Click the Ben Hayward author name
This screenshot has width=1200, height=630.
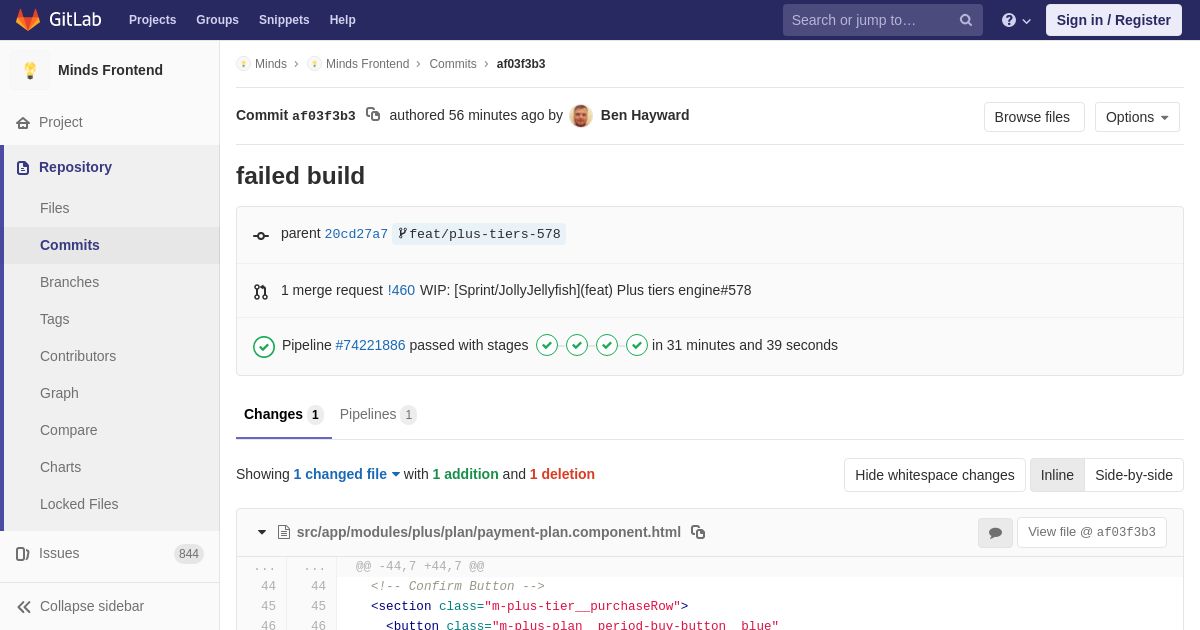click(x=645, y=115)
